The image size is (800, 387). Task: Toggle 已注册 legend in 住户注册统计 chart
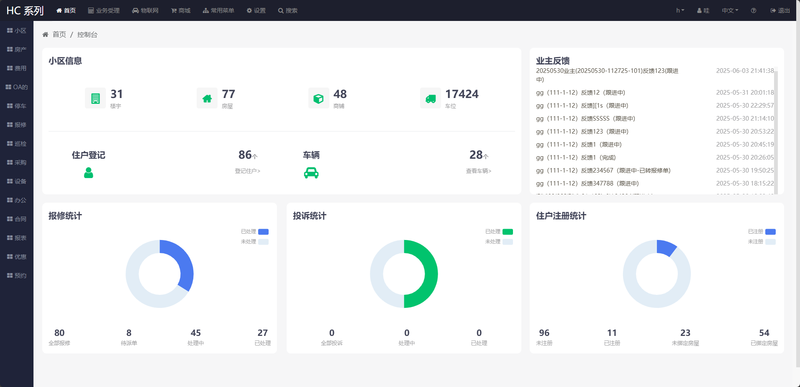[x=761, y=231]
